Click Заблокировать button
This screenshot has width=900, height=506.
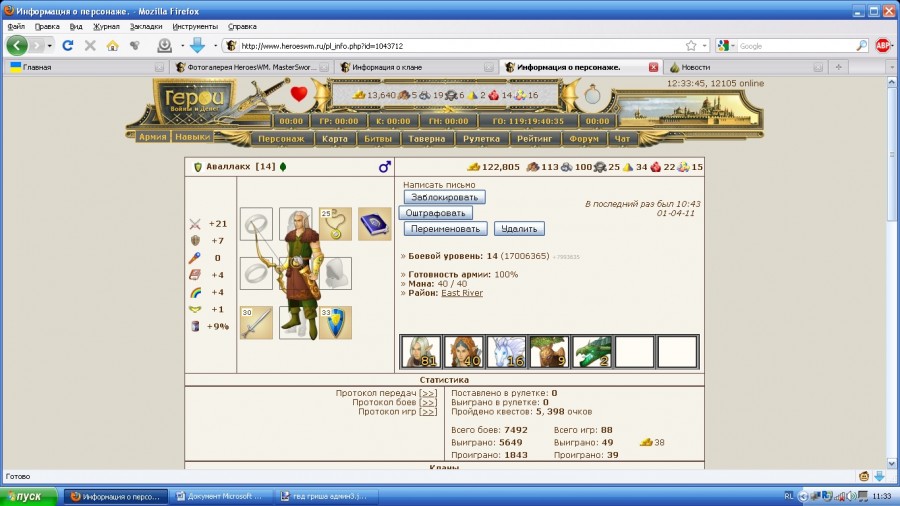444,197
